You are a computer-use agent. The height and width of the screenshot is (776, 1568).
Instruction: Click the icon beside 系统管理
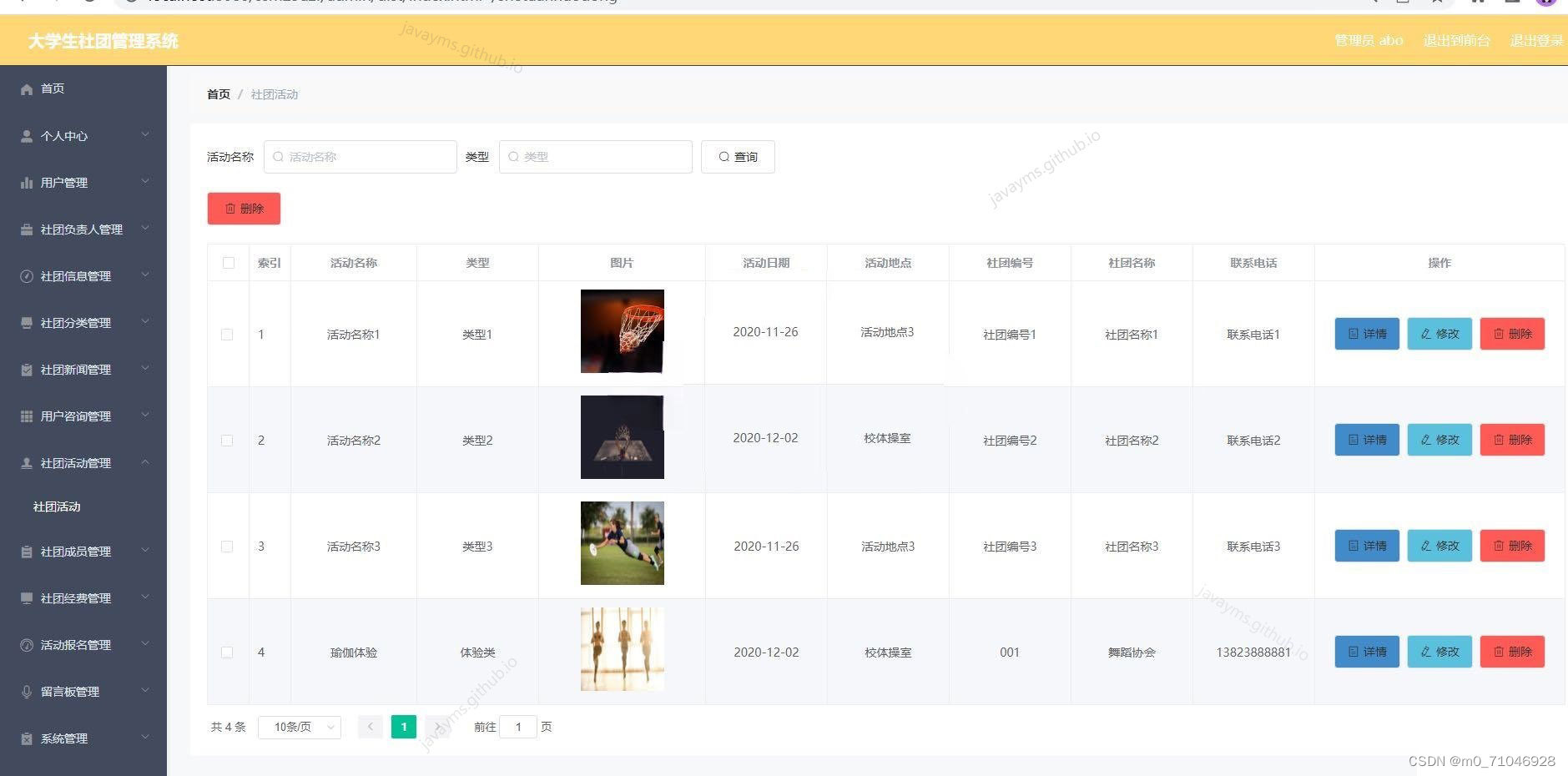(27, 738)
